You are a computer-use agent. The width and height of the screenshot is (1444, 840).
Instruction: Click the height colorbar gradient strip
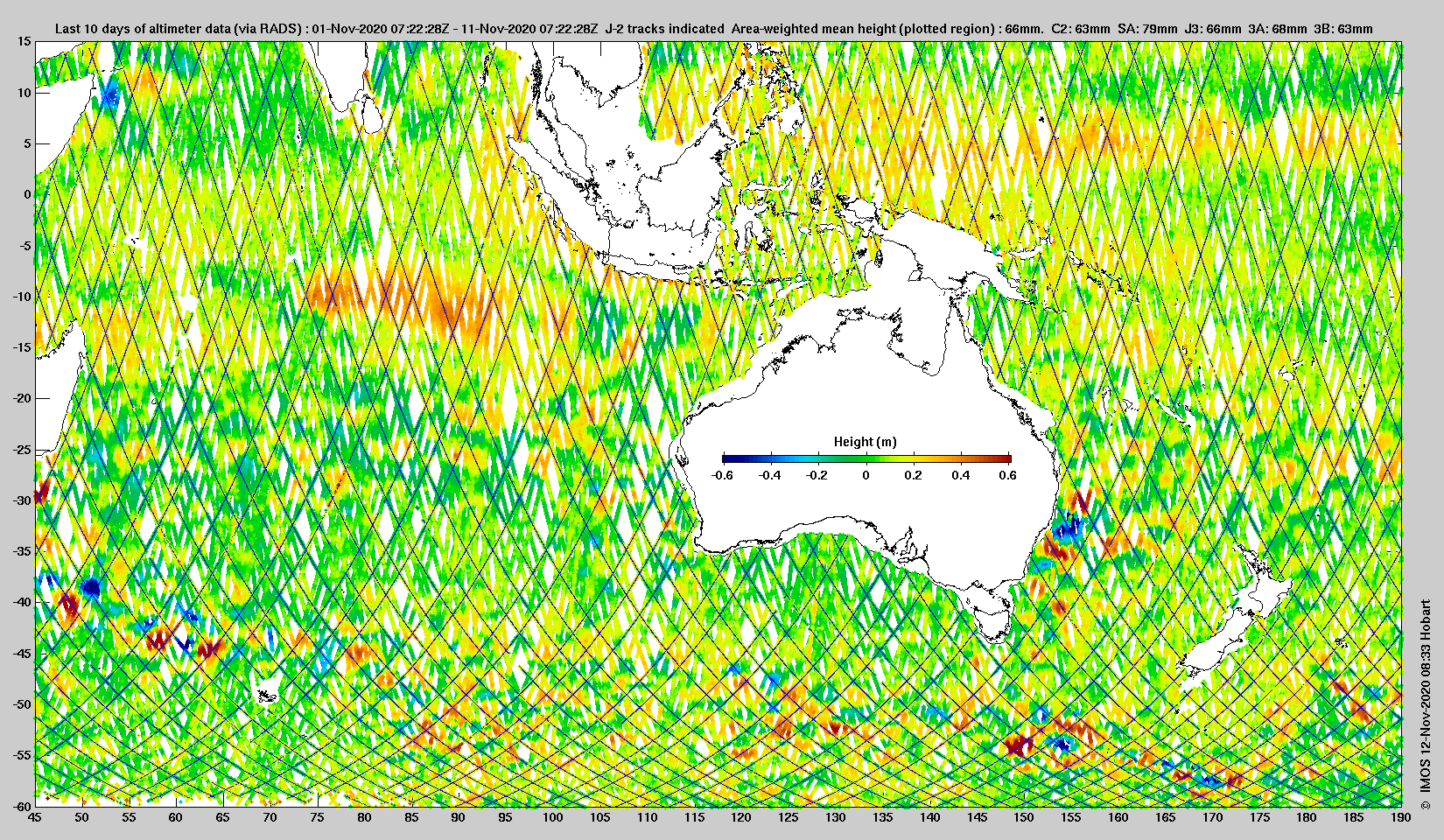tap(866, 458)
